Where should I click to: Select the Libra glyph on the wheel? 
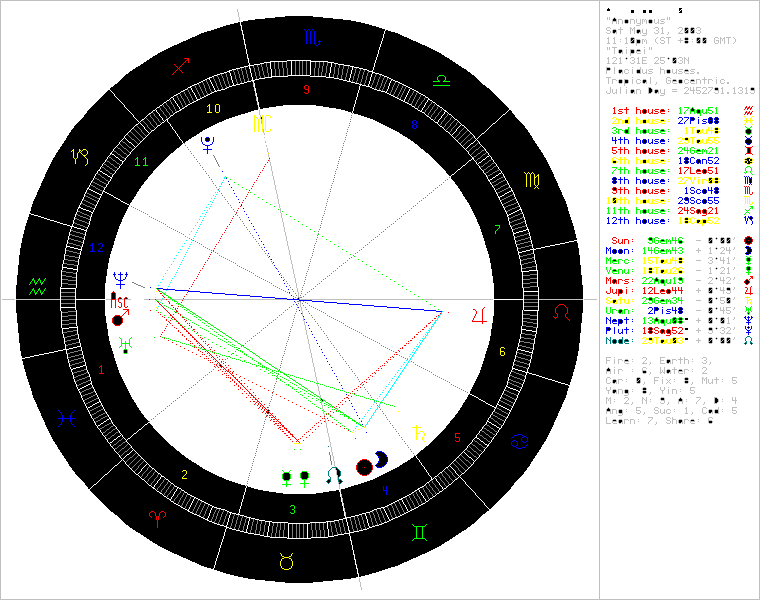(441, 80)
